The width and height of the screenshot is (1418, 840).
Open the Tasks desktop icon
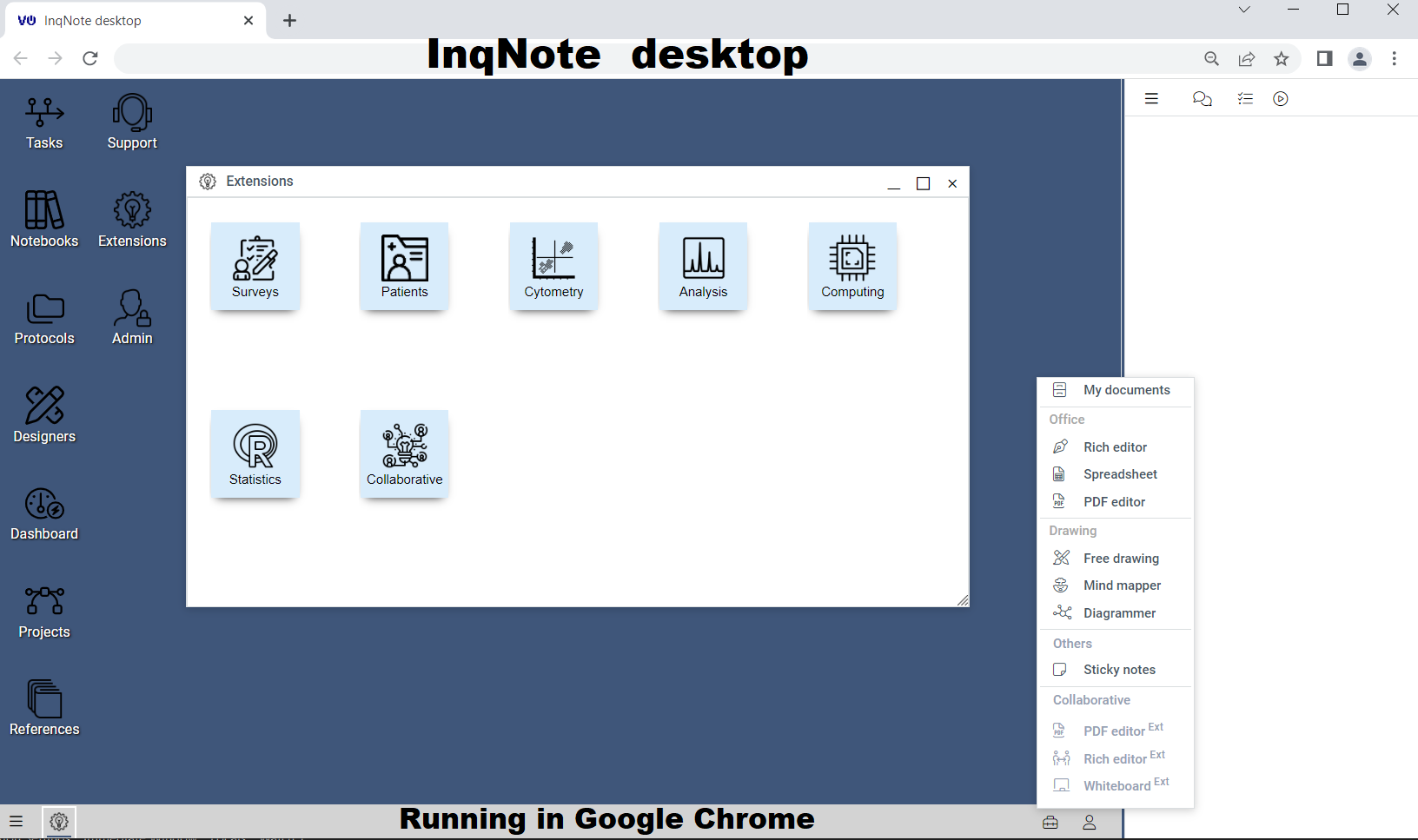(x=44, y=122)
